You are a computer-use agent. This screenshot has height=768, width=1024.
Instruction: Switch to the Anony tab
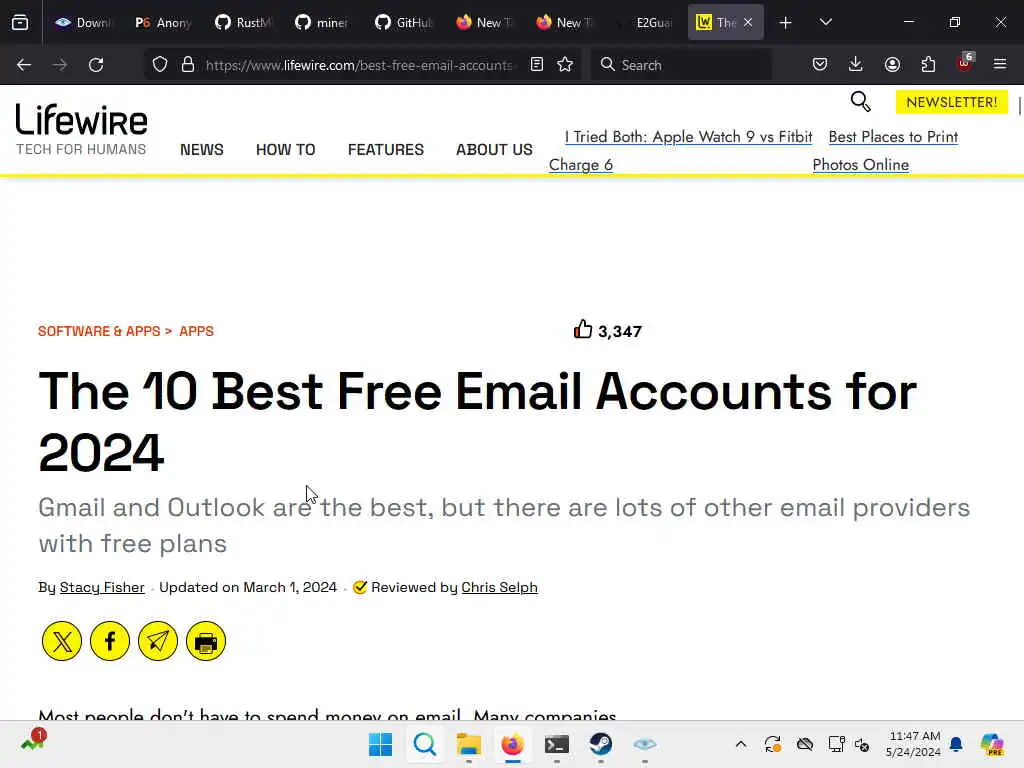163,23
